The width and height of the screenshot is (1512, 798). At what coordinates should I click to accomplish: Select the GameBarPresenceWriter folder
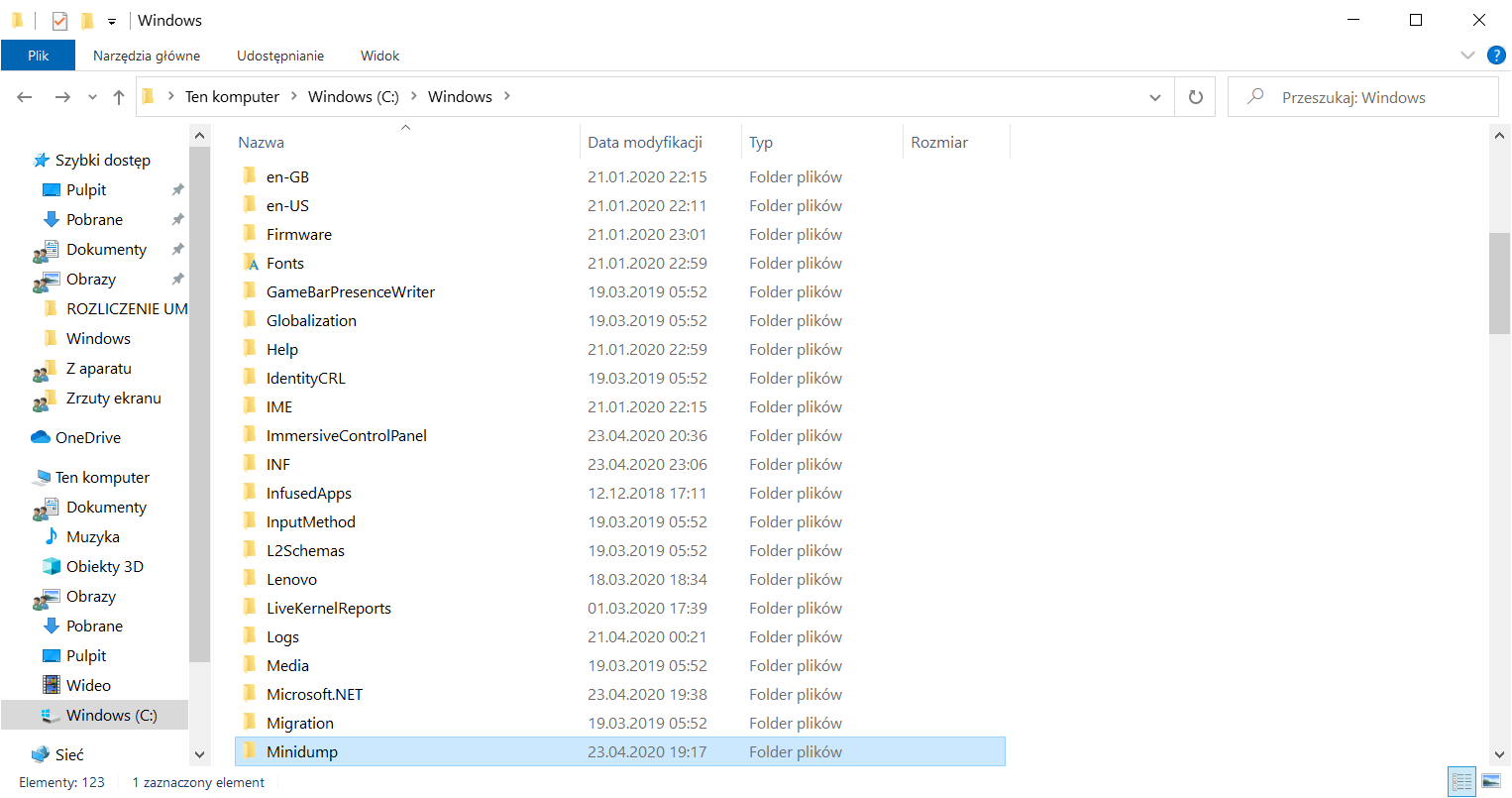coord(619,291)
